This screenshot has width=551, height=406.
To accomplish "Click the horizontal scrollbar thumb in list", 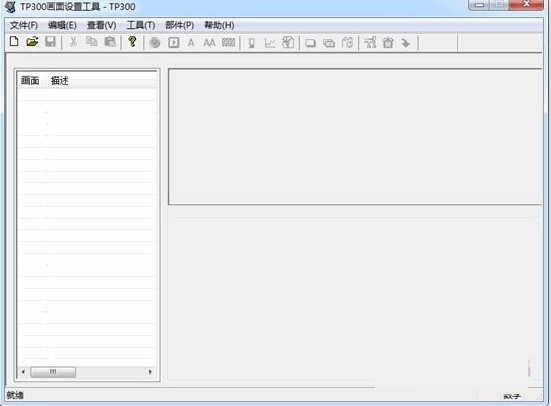I will (53, 372).
